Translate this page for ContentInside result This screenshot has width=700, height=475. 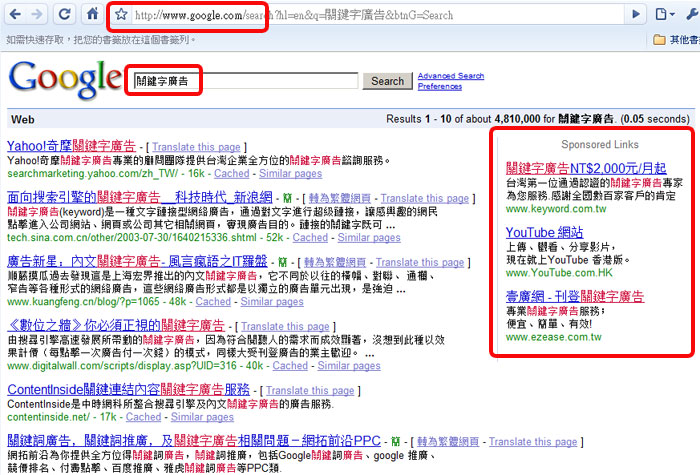click(310, 391)
